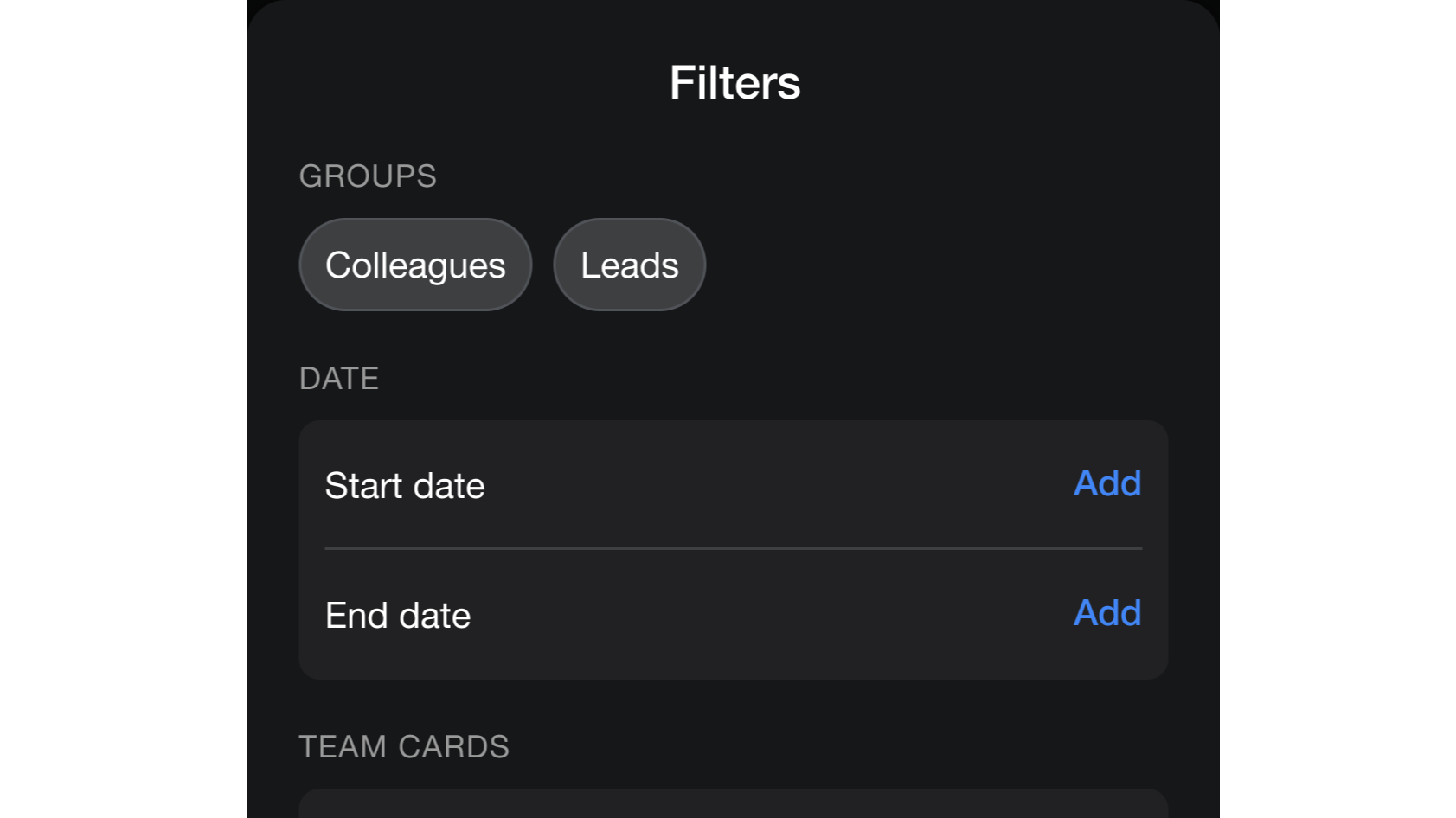The height and width of the screenshot is (818, 1456).
Task: Click empty space right of DATE header
Action: point(761,379)
